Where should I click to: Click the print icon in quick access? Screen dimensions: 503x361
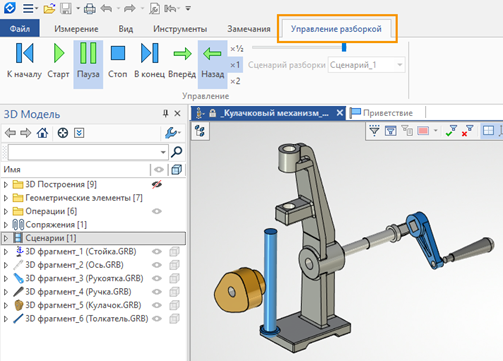89,8
